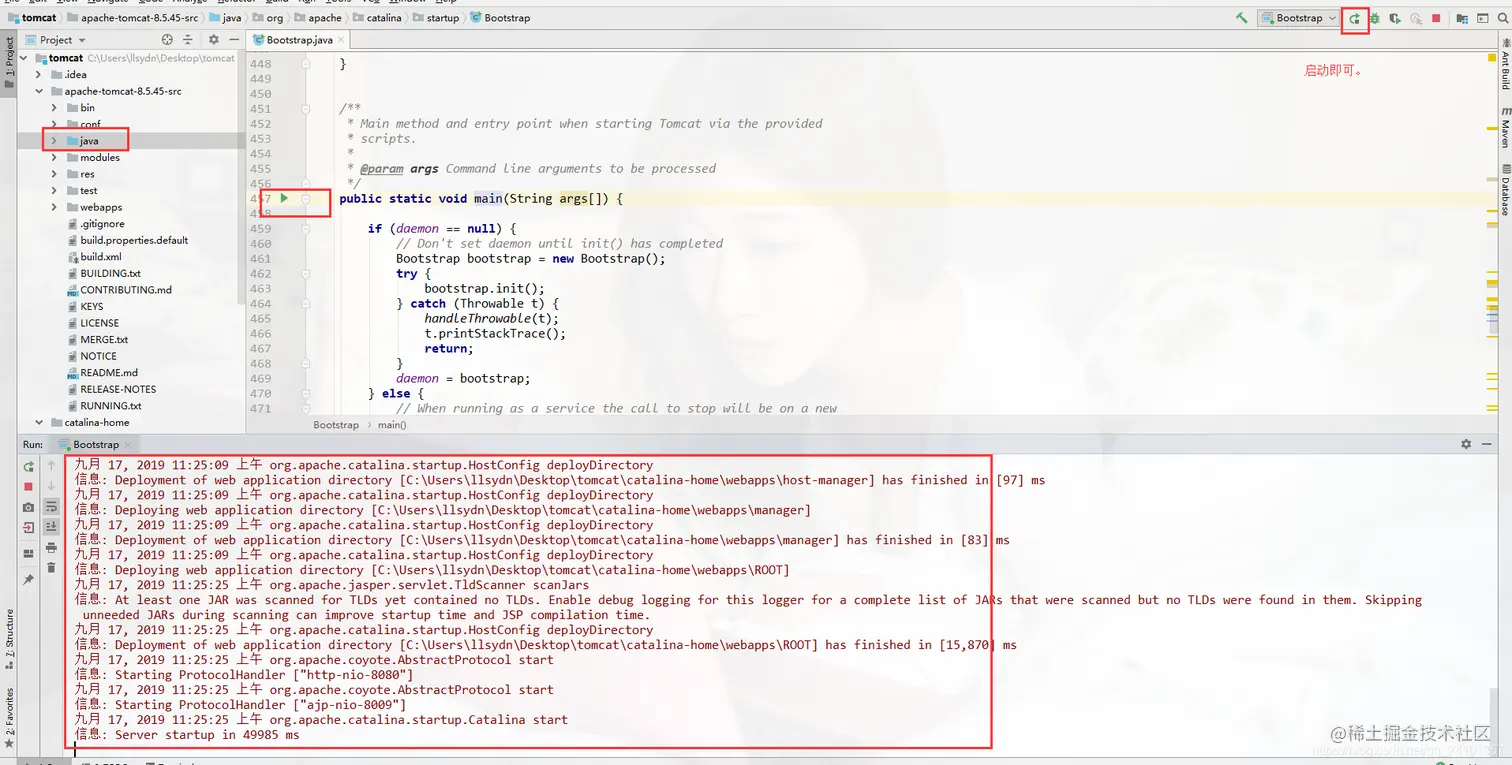The height and width of the screenshot is (765, 1512).
Task: Click the green run gutter arrow beside main
Action: point(284,198)
